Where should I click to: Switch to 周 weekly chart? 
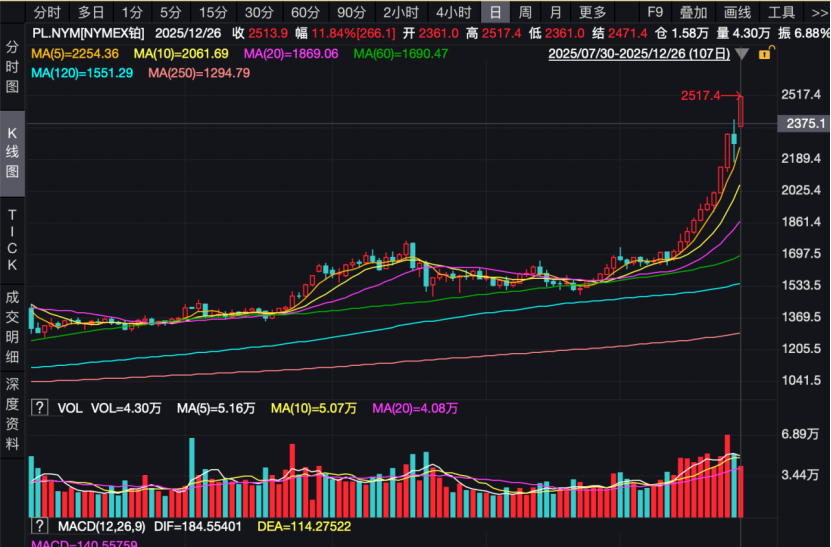click(525, 12)
